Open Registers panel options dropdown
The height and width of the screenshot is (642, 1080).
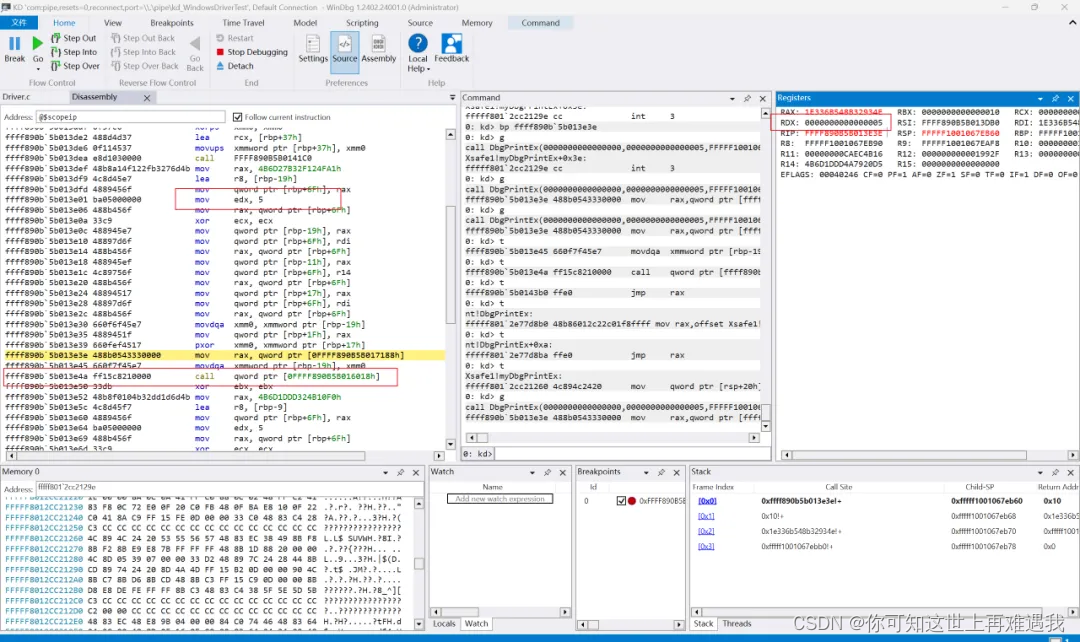1040,99
